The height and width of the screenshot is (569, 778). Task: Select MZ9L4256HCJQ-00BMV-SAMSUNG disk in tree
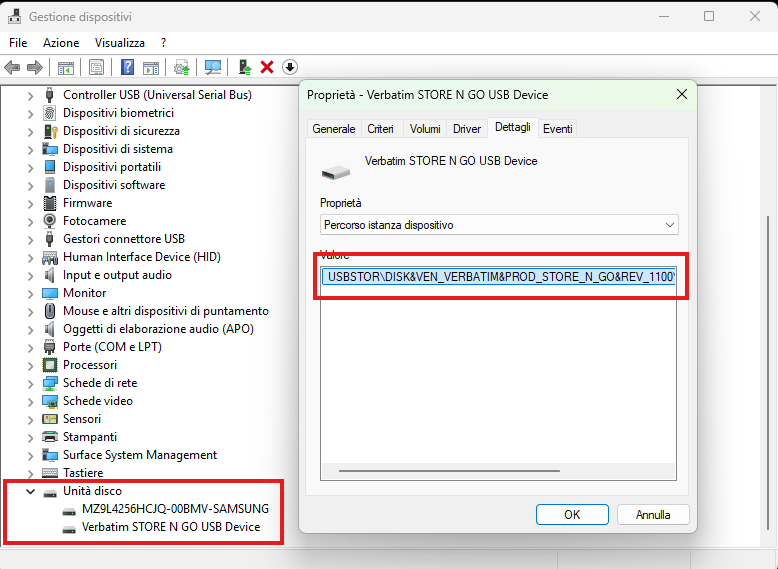click(175, 509)
